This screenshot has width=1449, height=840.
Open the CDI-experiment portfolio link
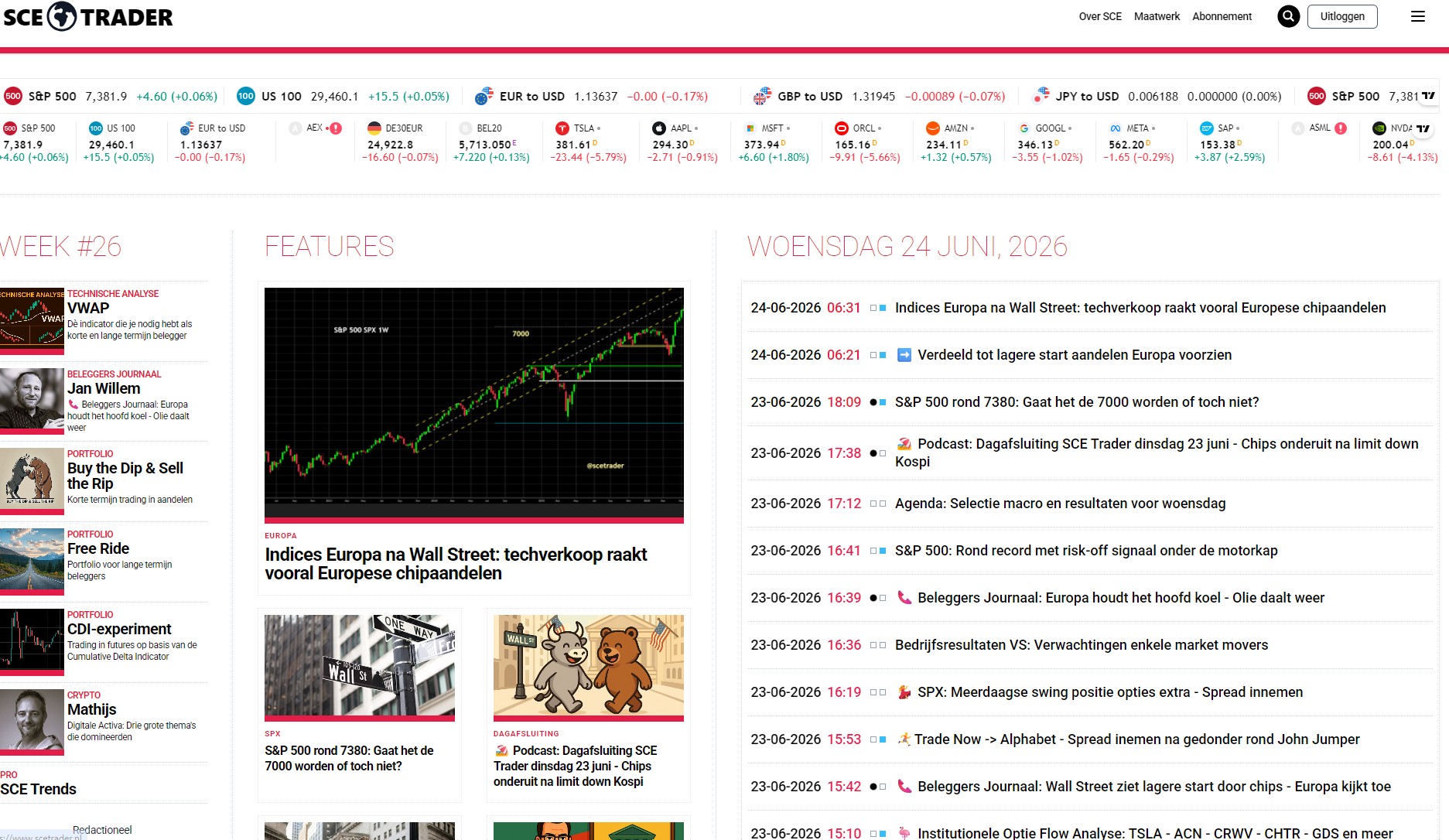[119, 629]
